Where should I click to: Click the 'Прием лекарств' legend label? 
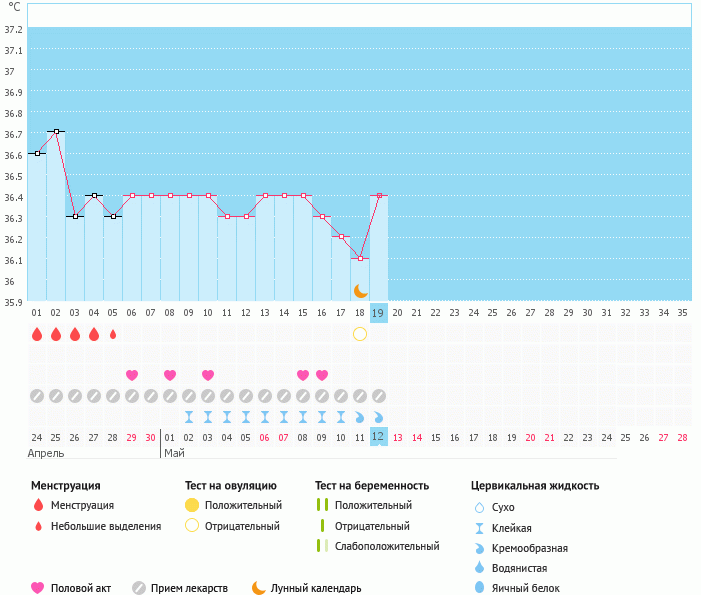[x=189, y=589]
